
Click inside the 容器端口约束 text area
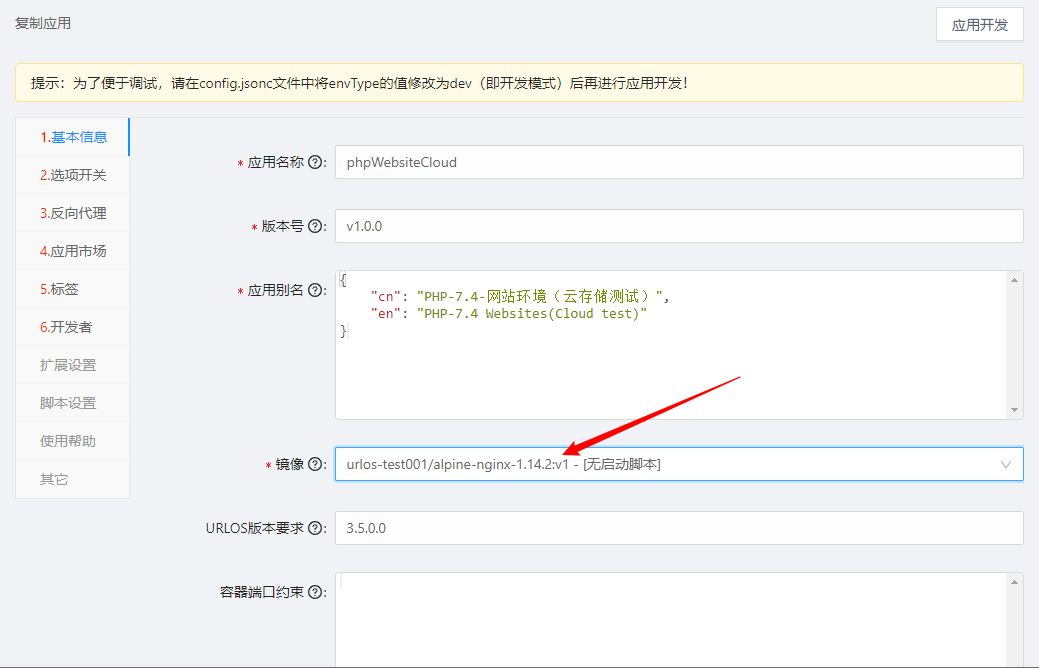[x=670, y=620]
